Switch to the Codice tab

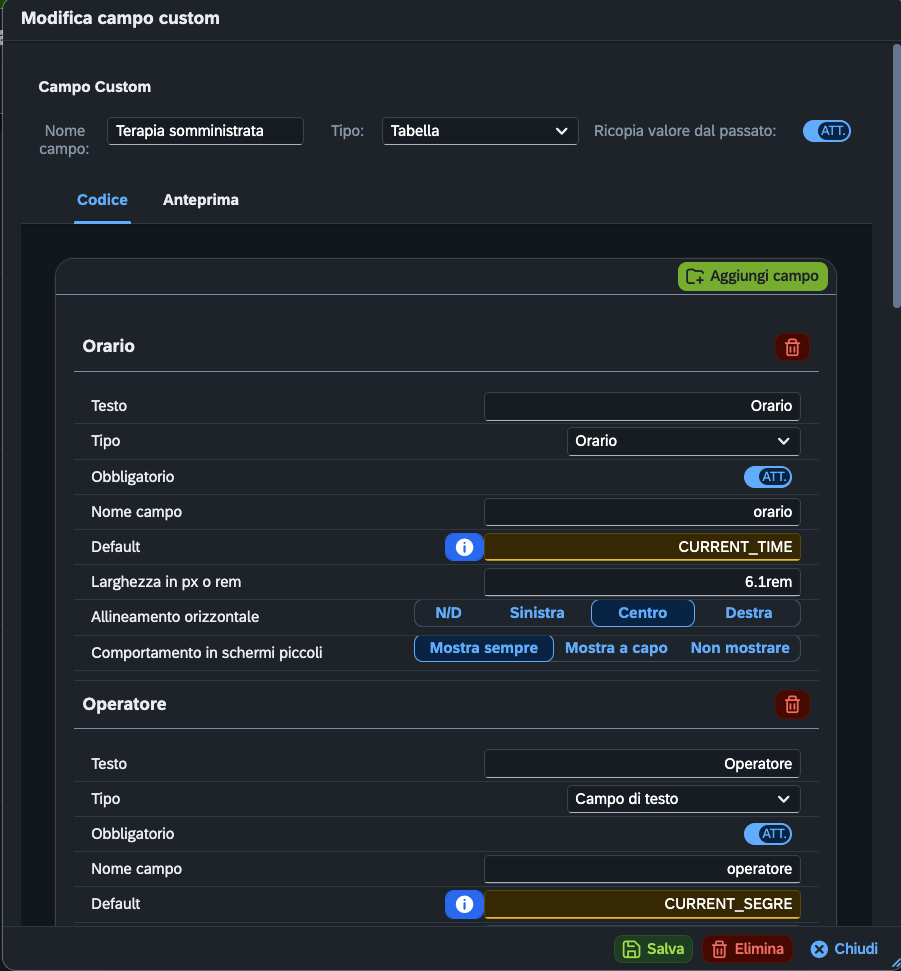[x=102, y=200]
